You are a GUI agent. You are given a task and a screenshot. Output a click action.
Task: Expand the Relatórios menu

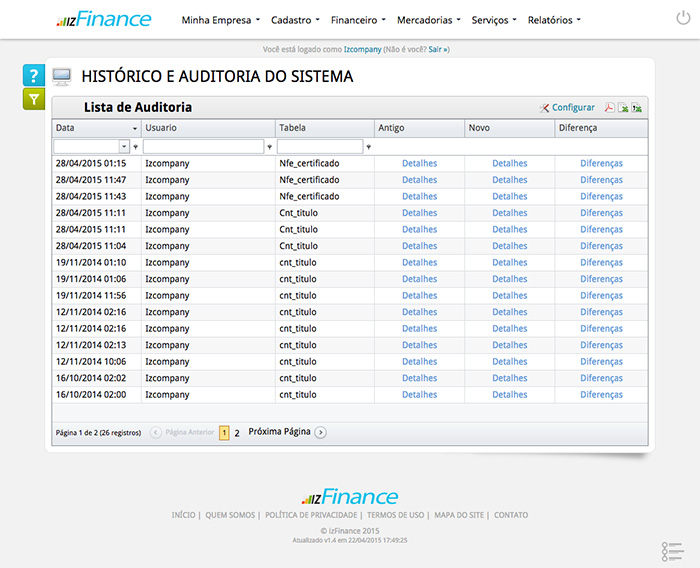tap(553, 20)
